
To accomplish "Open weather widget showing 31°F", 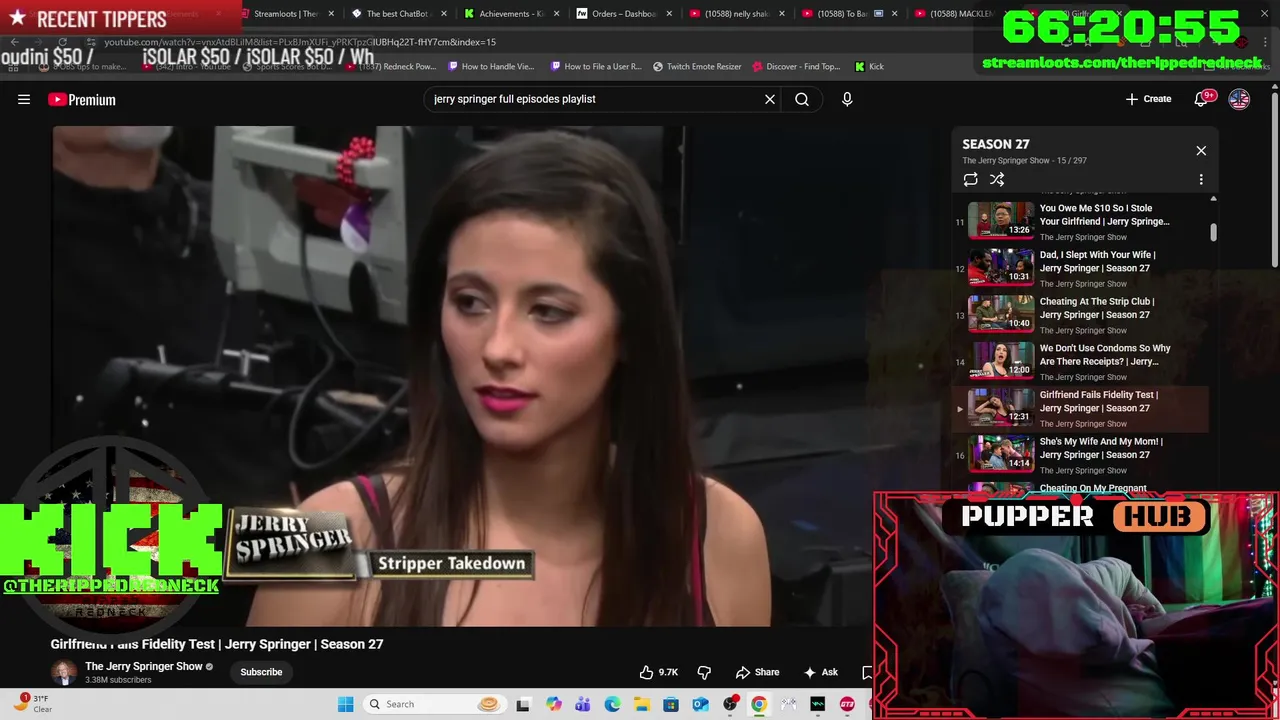I will pyautogui.click(x=32, y=704).
